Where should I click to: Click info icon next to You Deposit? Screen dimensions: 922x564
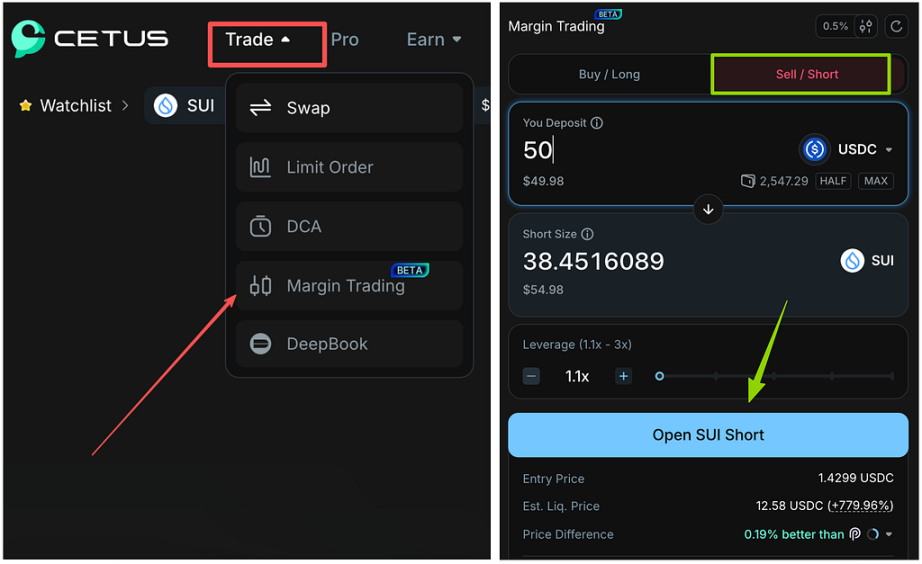[x=597, y=124]
